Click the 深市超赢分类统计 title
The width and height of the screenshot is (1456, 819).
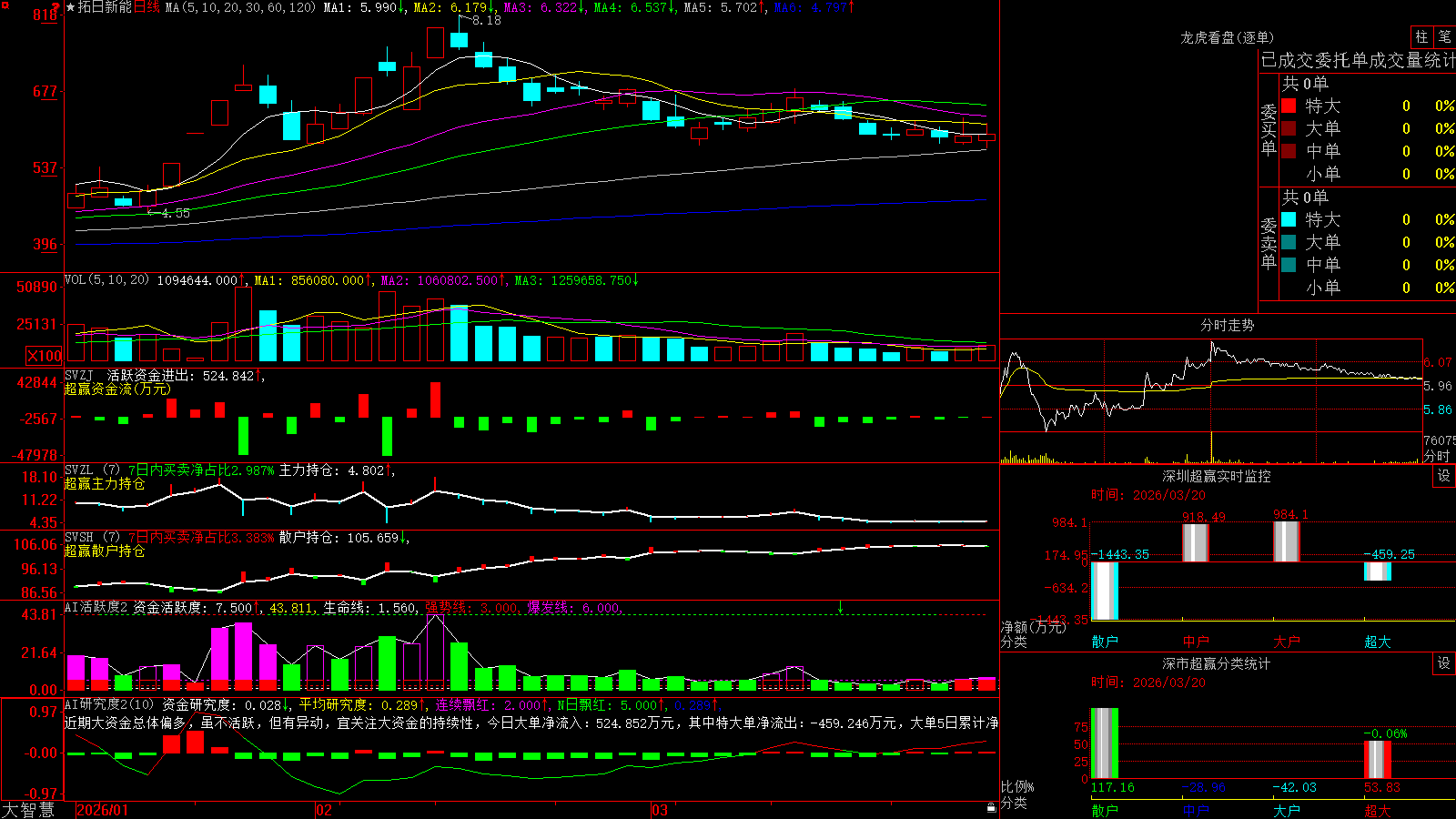1217,663
